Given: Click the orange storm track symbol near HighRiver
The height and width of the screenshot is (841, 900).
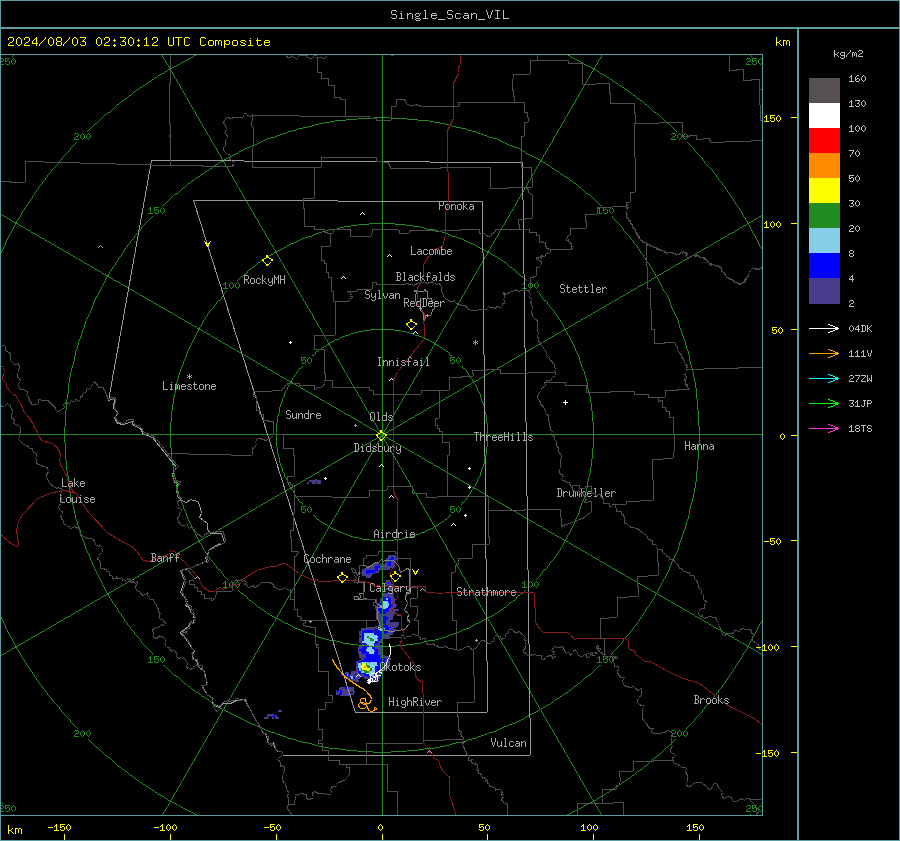Looking at the screenshot, I should click(x=365, y=704).
